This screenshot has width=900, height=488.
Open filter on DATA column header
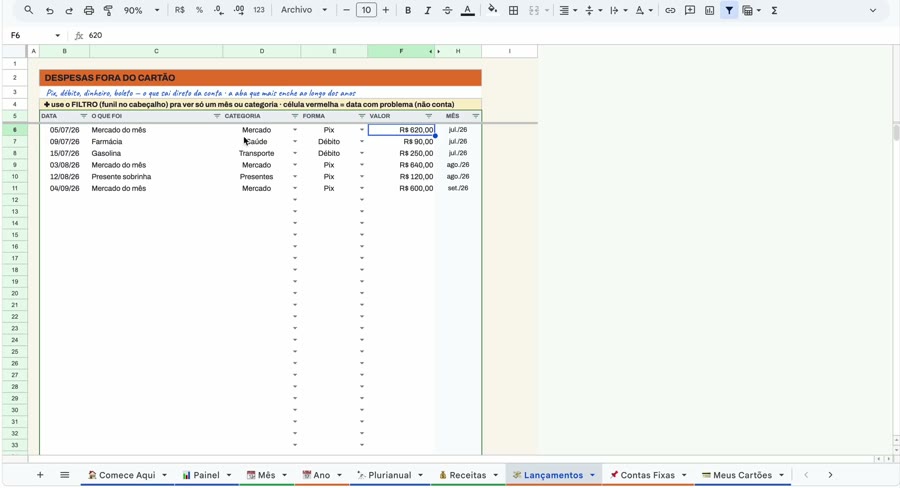(83, 116)
